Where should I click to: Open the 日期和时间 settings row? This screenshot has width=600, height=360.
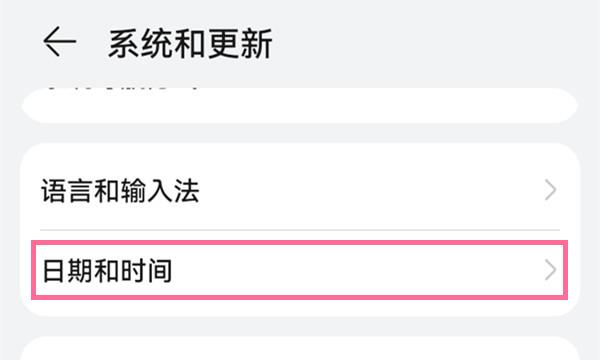[x=300, y=270]
